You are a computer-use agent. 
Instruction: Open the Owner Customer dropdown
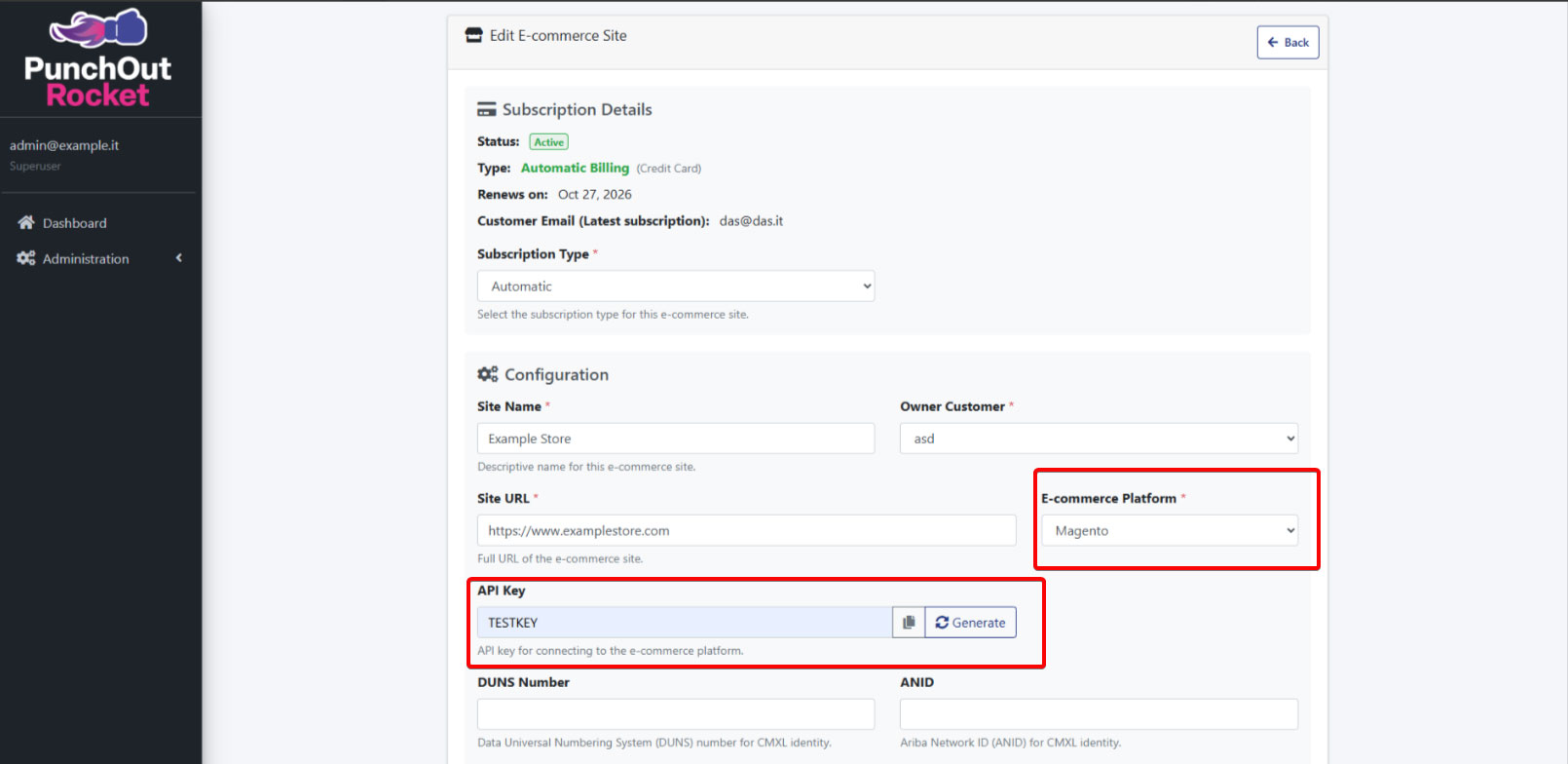coord(1098,439)
